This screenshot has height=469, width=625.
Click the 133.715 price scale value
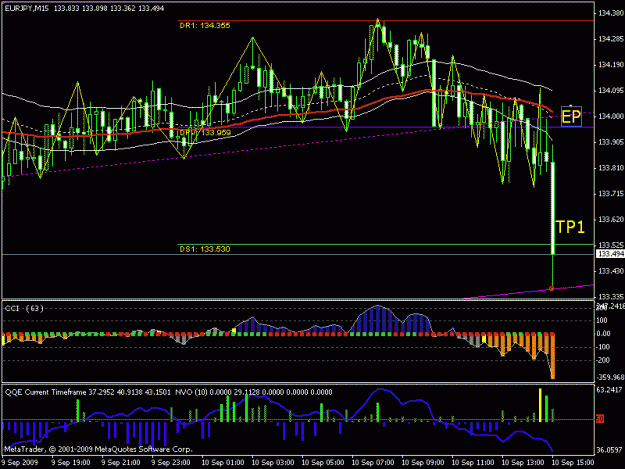[x=611, y=194]
